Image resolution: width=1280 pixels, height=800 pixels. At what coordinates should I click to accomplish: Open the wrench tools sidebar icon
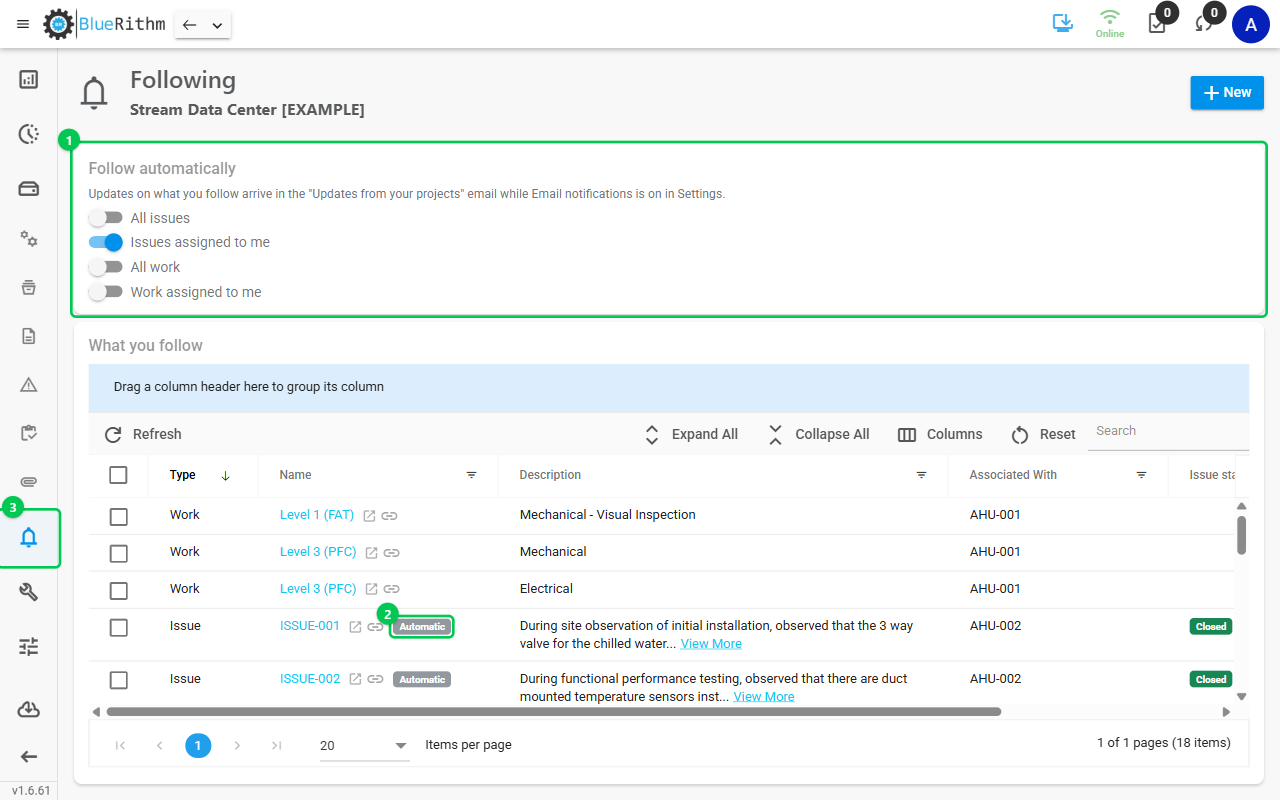point(29,592)
